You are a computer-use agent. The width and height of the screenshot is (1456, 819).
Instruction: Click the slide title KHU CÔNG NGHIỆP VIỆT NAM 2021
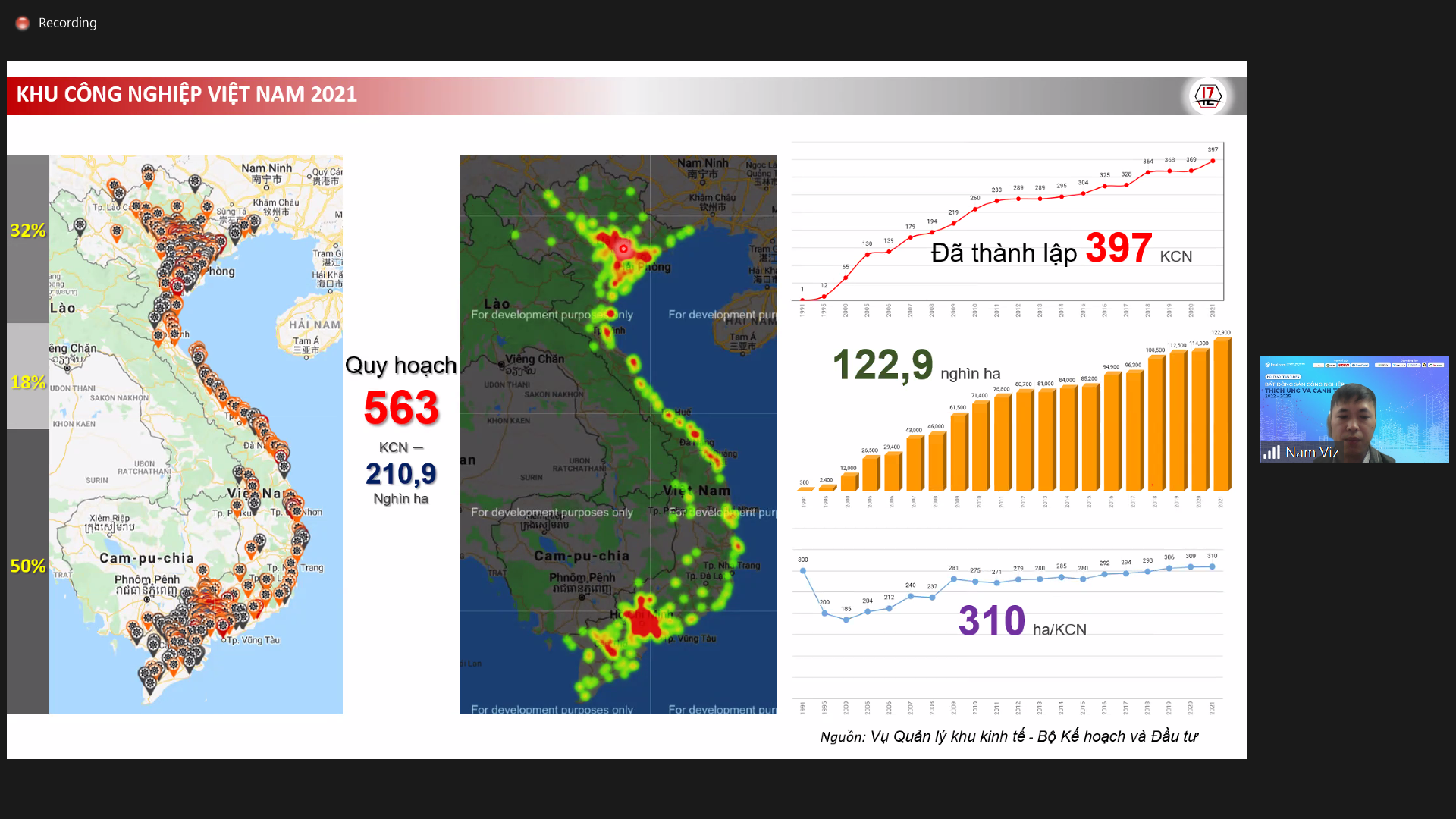point(187,95)
